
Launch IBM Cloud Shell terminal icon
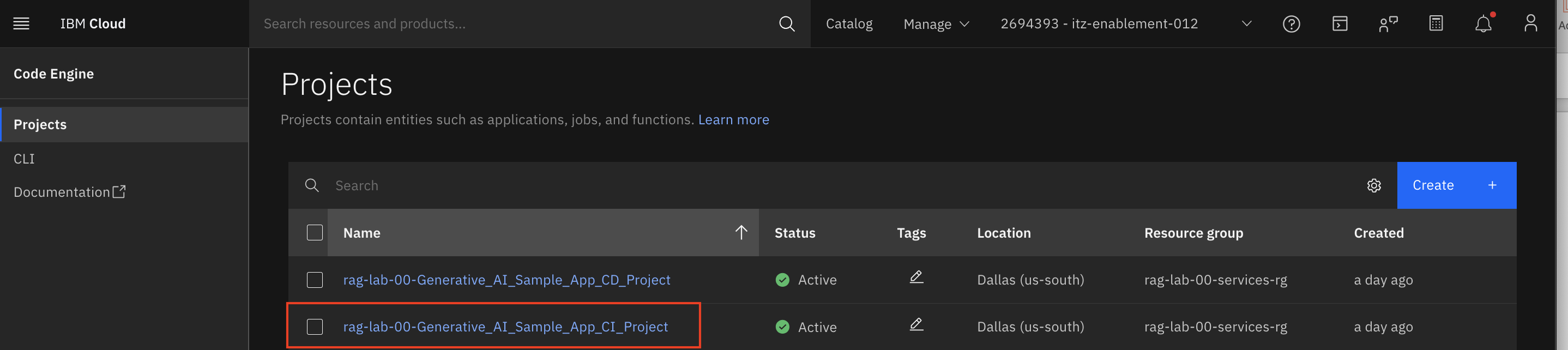1340,24
